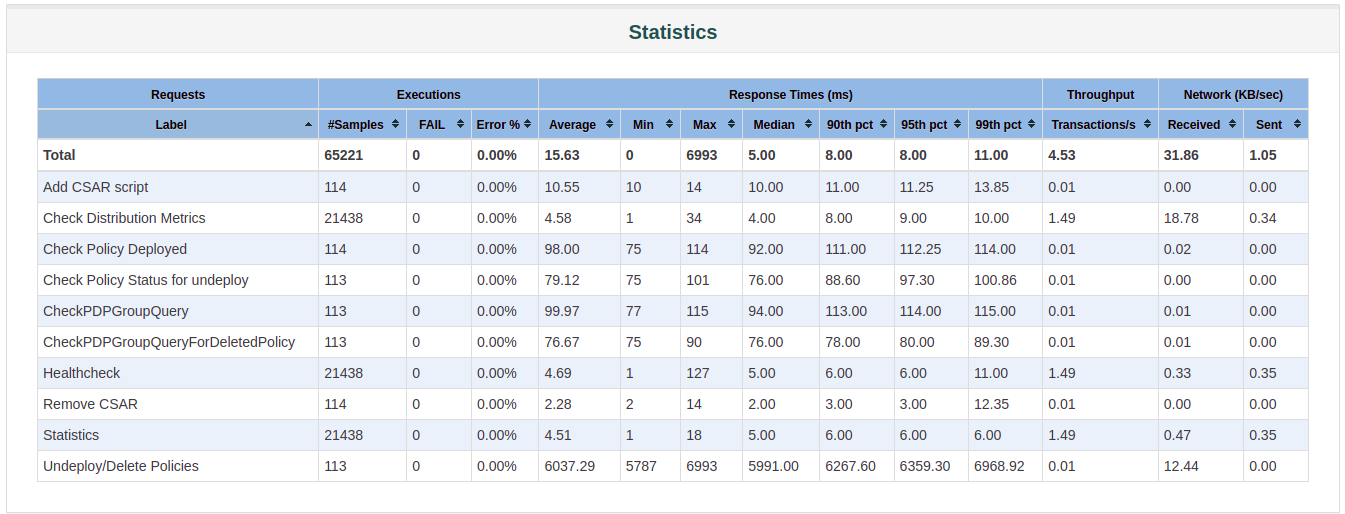Viewport: 1345px width, 514px height.
Task: Click Undeploy/Delete received value 12.44
Action: [1181, 466]
